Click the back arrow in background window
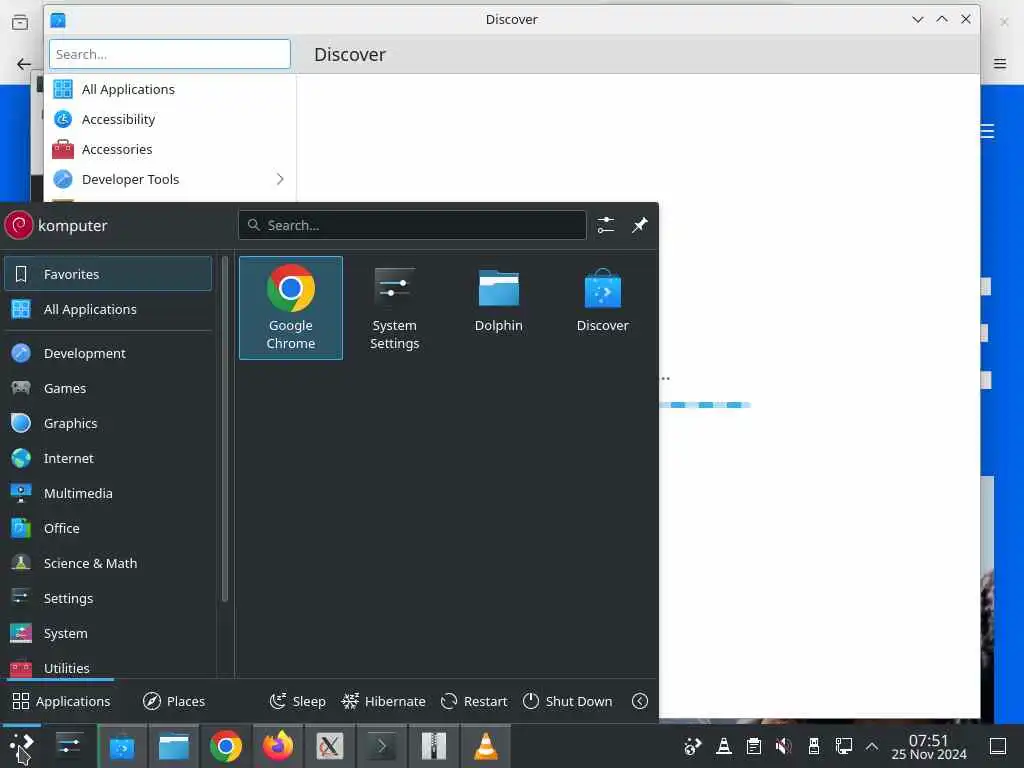The width and height of the screenshot is (1024, 768). click(x=24, y=64)
